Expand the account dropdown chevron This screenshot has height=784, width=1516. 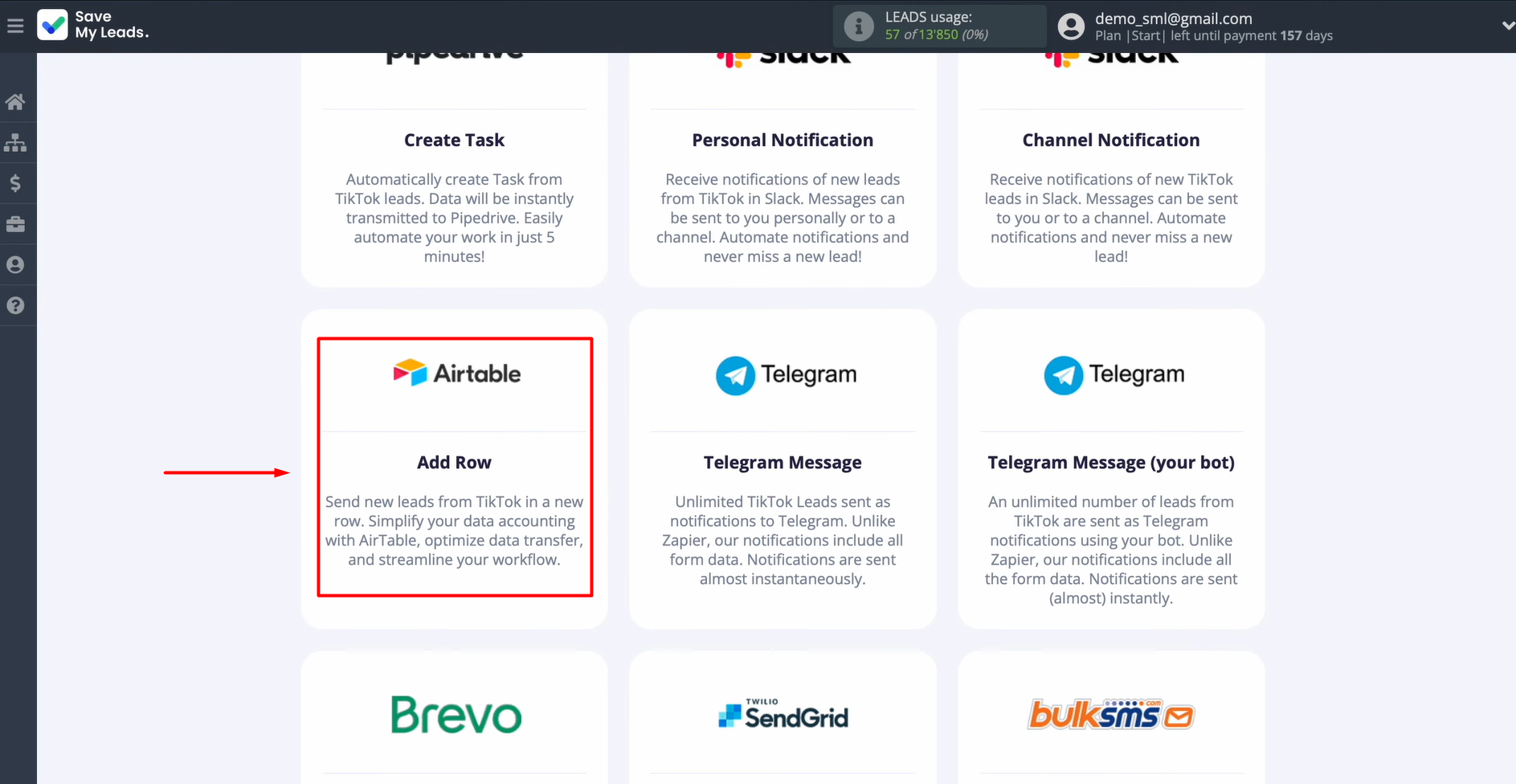[x=1506, y=26]
